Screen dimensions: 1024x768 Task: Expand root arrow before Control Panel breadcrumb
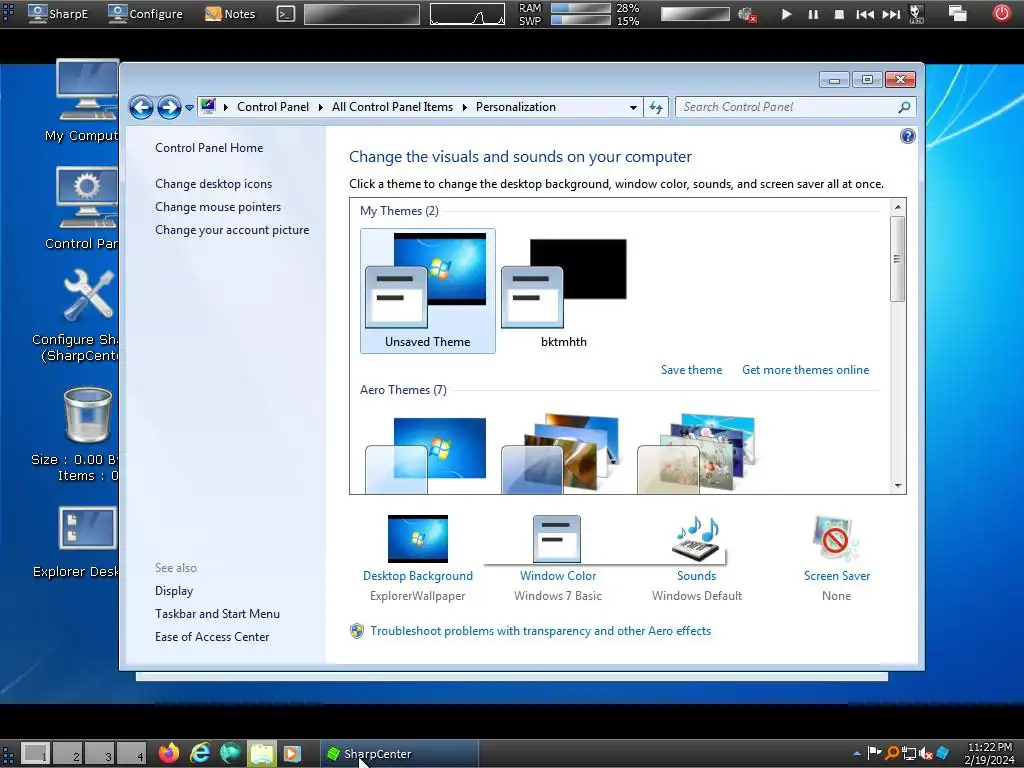pyautogui.click(x=226, y=107)
